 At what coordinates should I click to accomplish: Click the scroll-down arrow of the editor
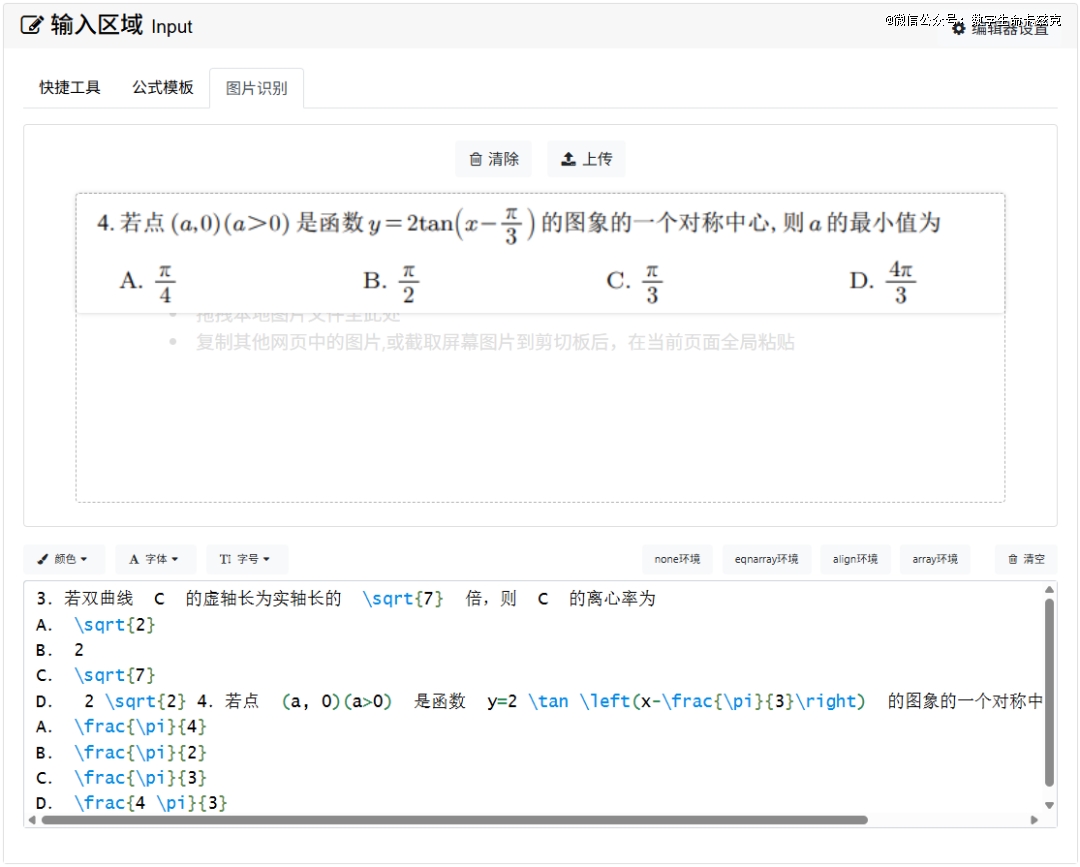point(1049,805)
